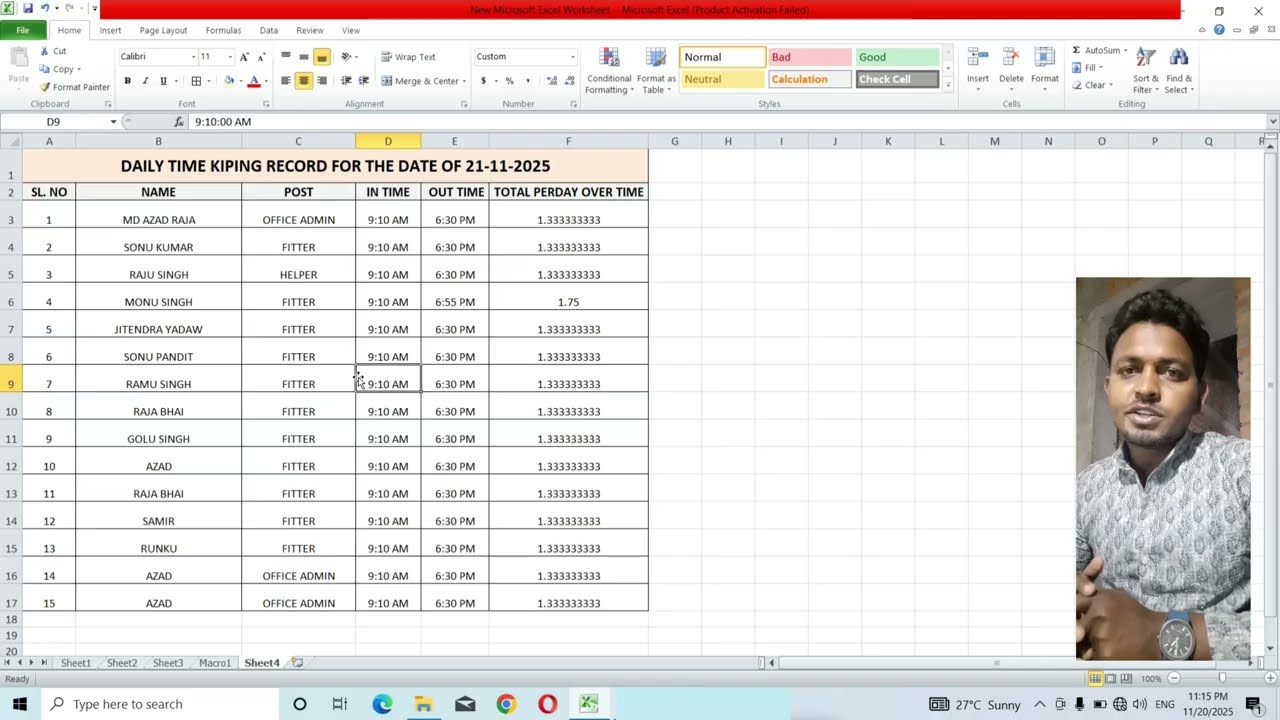This screenshot has width=1280, height=720.
Task: Toggle Bottom Align vertical alignment
Action: 321,57
